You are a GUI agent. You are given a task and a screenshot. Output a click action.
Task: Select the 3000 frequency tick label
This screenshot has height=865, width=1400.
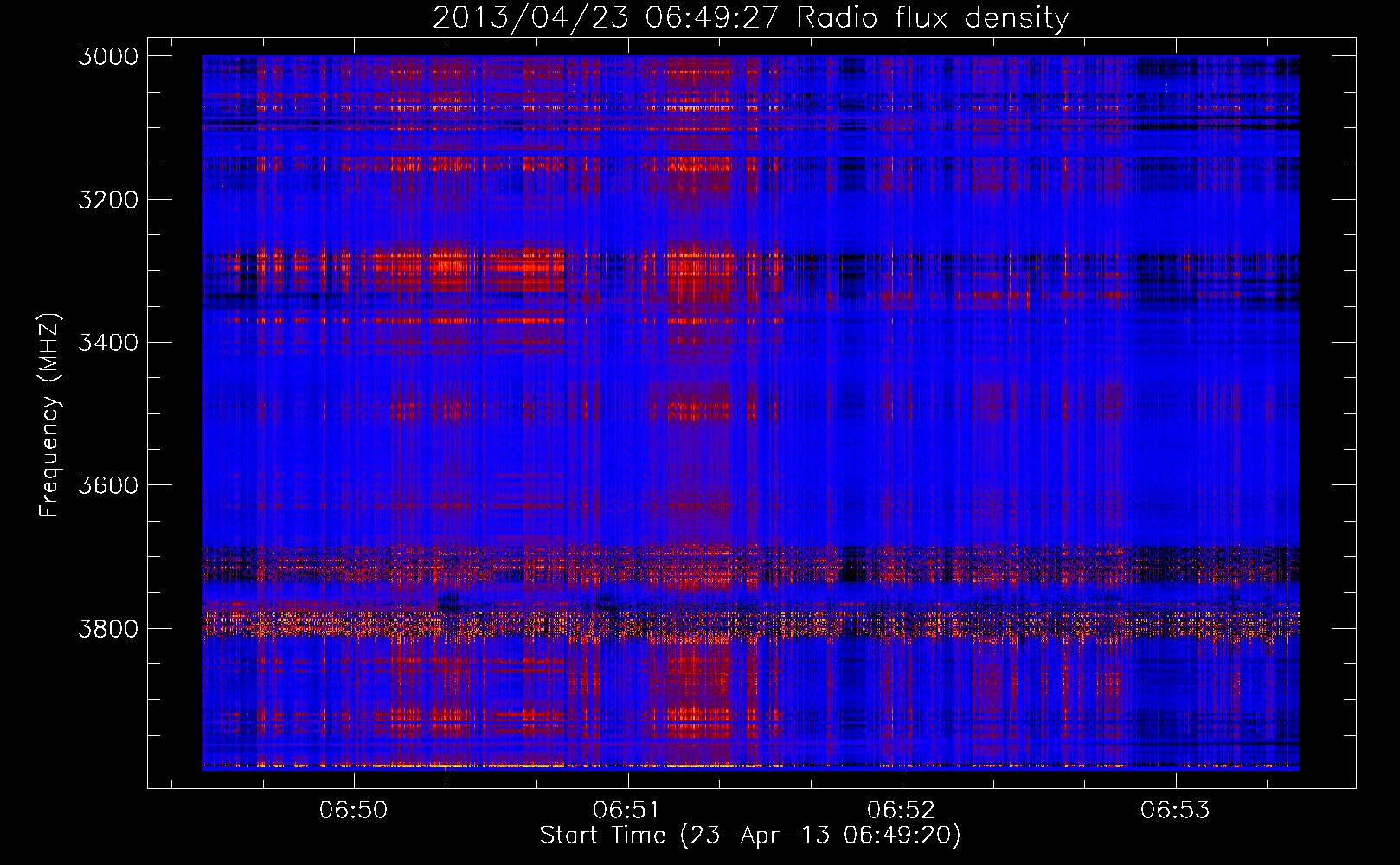pyautogui.click(x=108, y=56)
